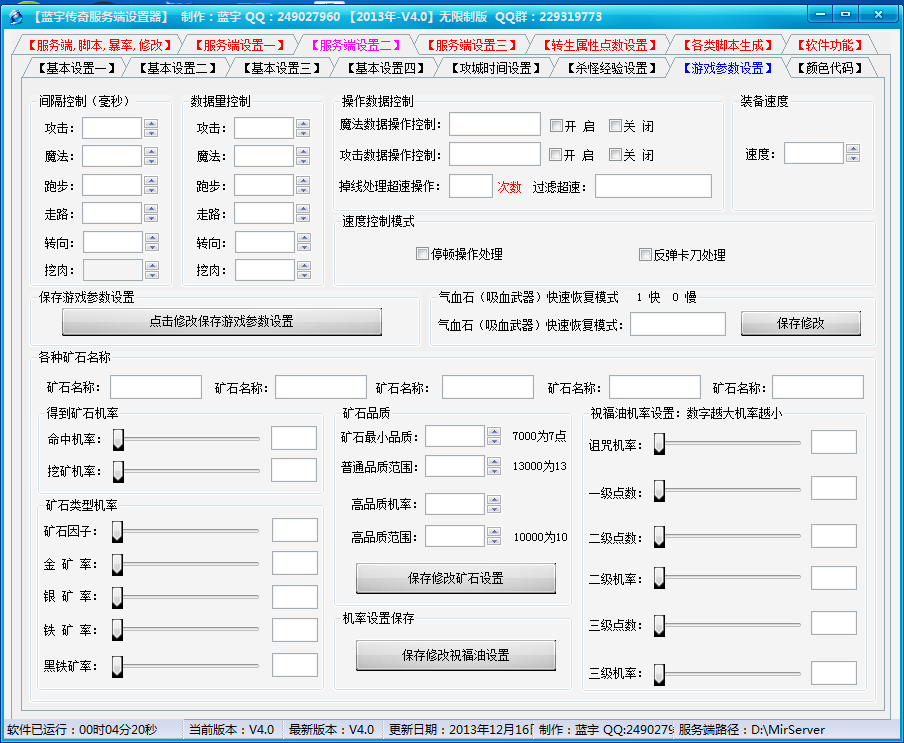The image size is (904, 743).
Task: Increase the 攻击 interval with the up arrow
Action: click(151, 124)
